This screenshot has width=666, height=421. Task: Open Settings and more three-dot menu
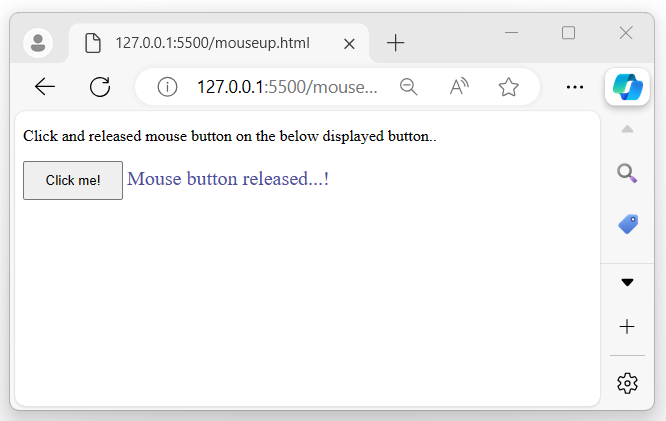click(575, 87)
